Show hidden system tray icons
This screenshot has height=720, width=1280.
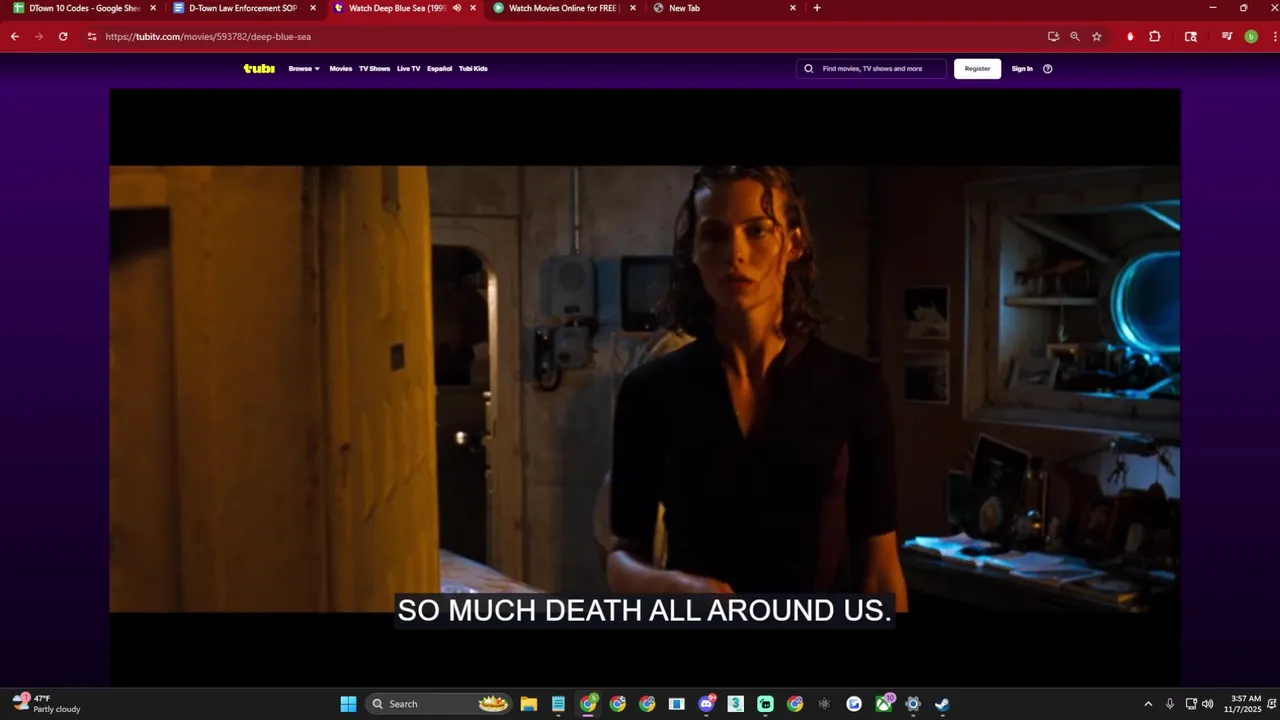1148,704
